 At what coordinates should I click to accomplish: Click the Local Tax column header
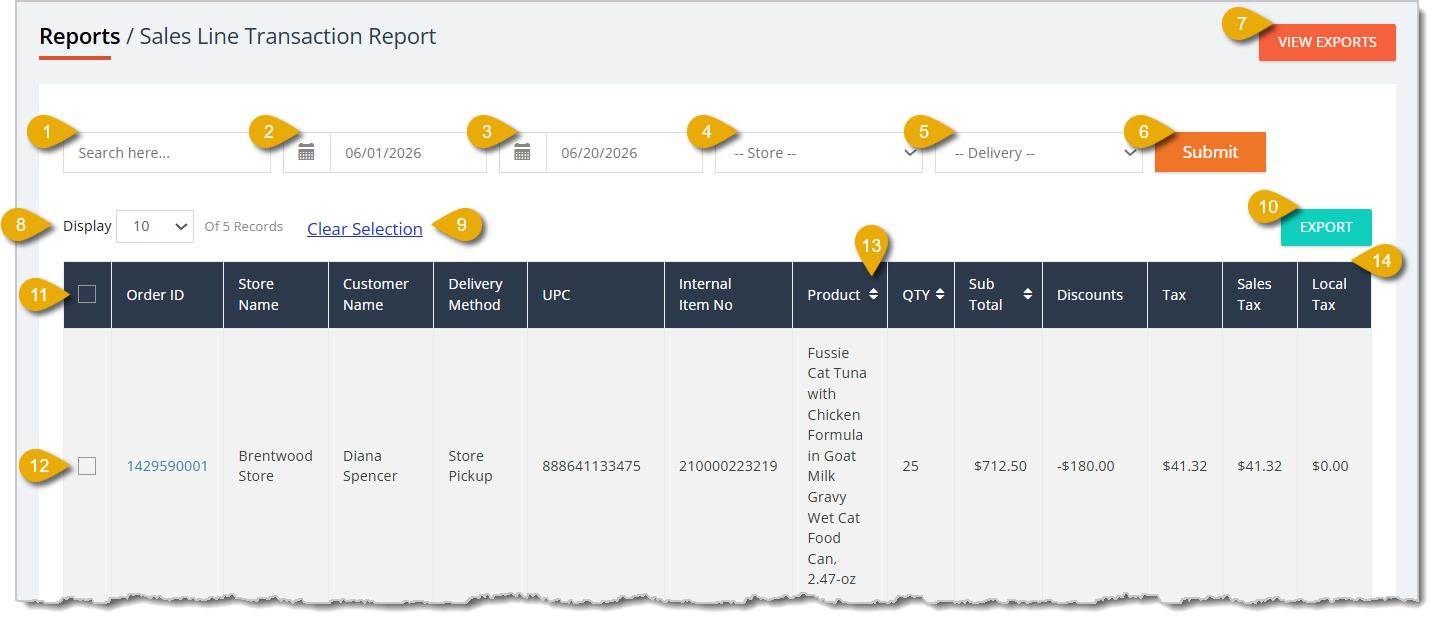[x=1335, y=295]
